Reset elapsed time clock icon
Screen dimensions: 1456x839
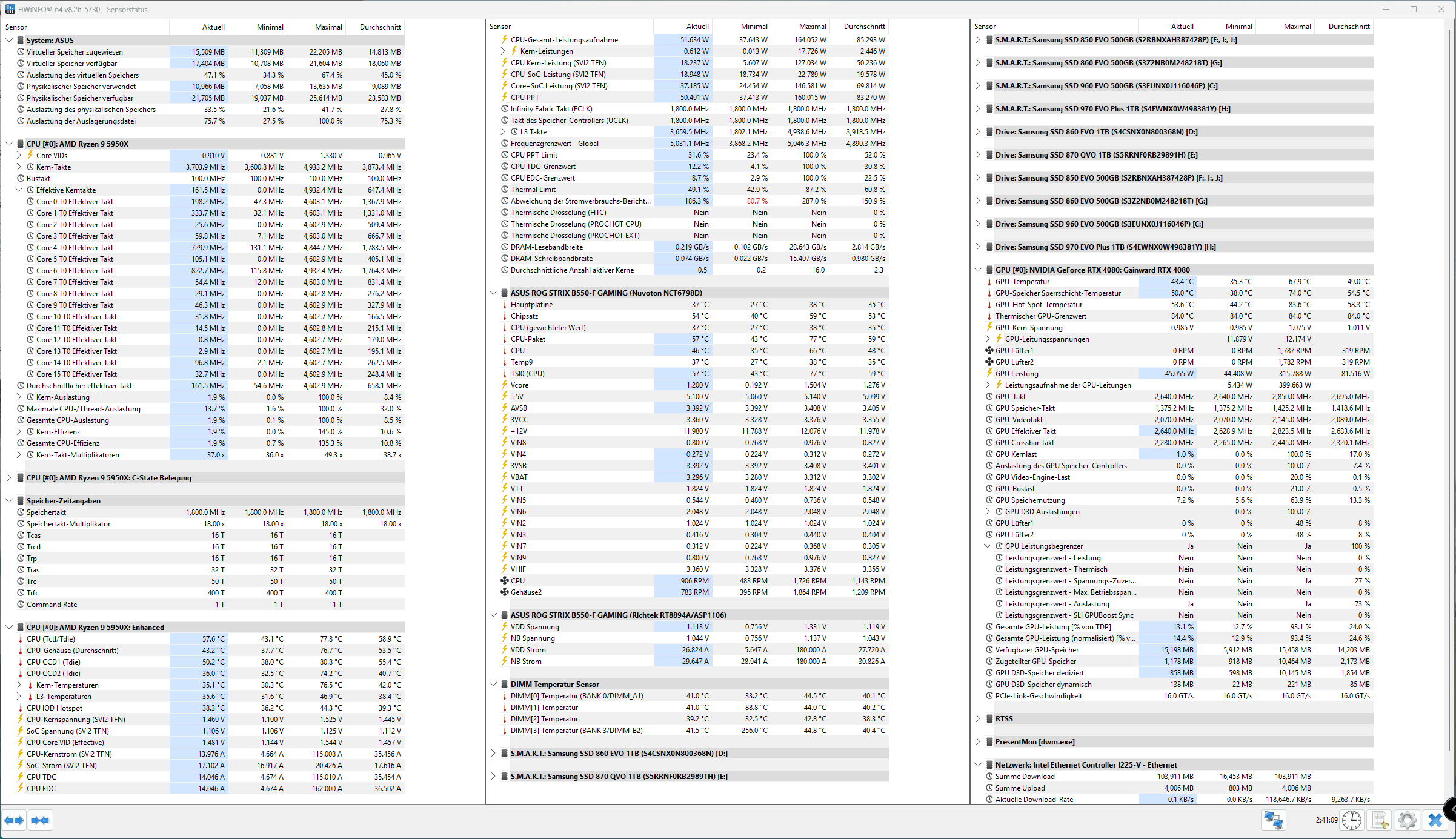click(1352, 820)
